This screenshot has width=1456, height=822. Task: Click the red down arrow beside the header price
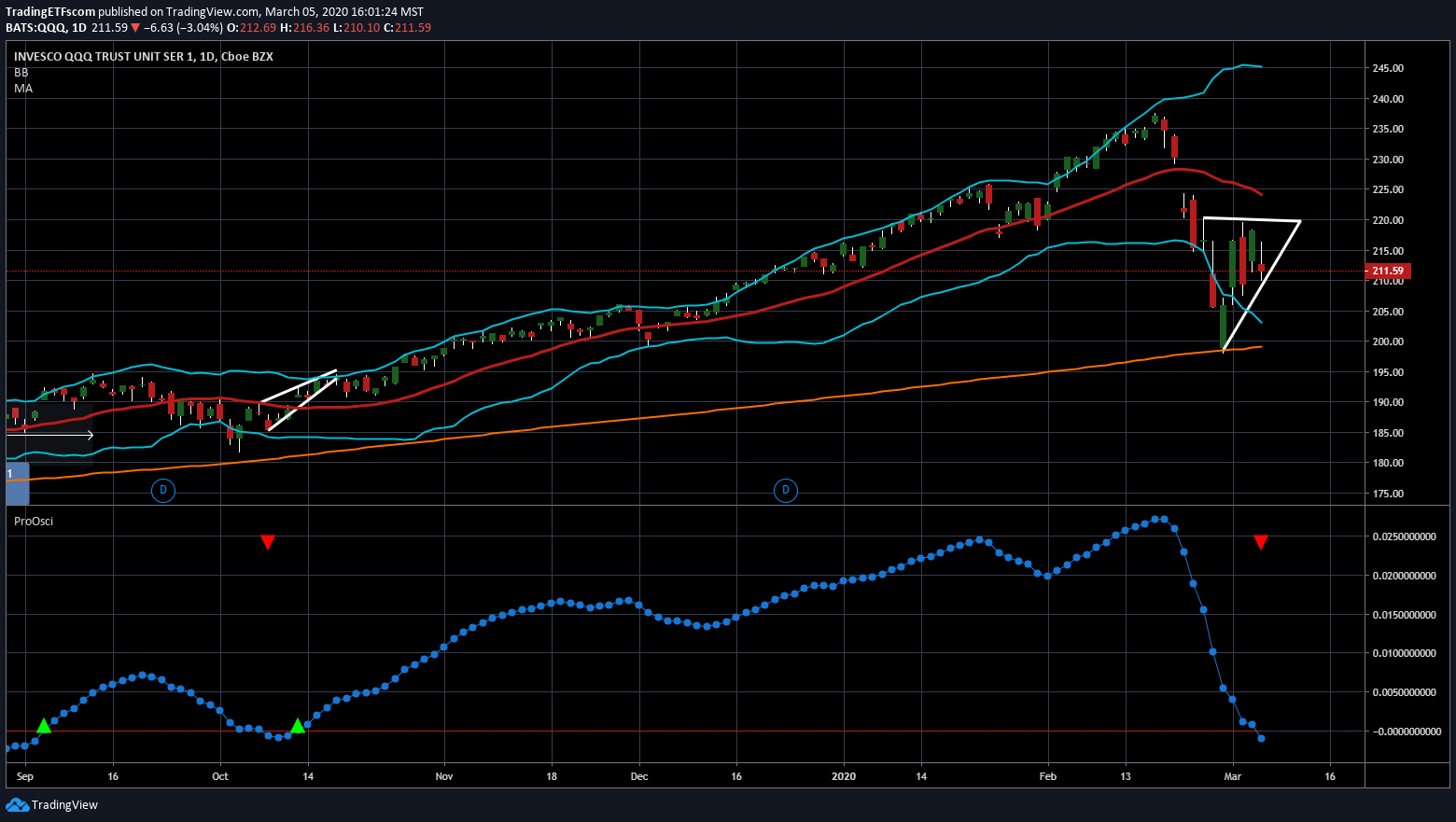tap(135, 28)
